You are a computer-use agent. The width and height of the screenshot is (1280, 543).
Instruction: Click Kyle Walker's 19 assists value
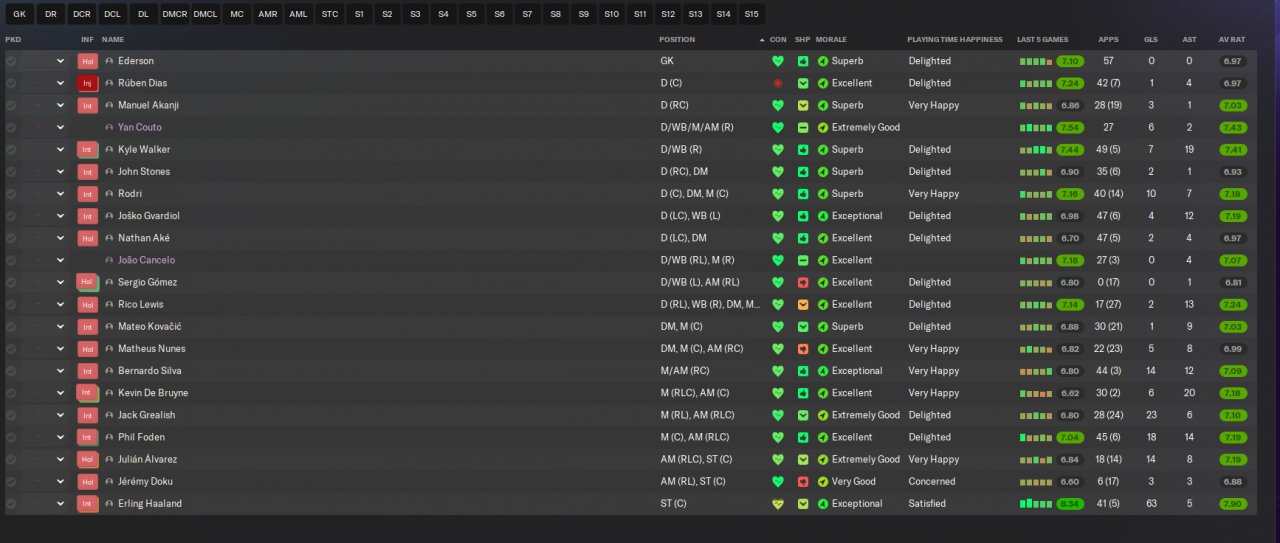1188,149
